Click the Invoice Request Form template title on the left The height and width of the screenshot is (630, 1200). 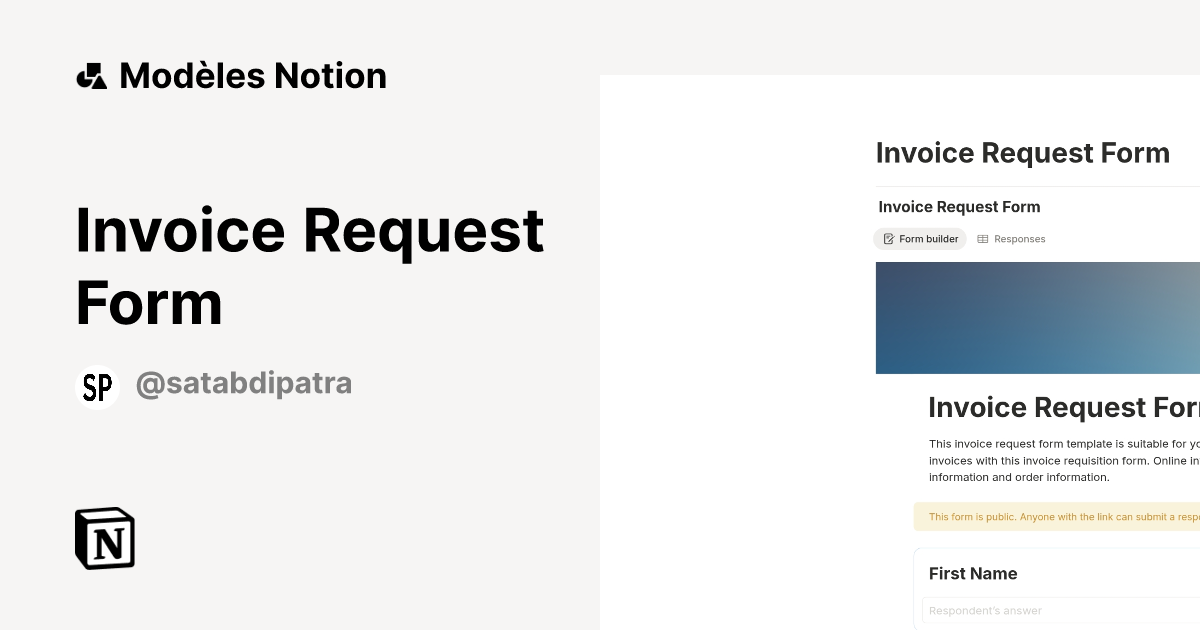pos(310,265)
